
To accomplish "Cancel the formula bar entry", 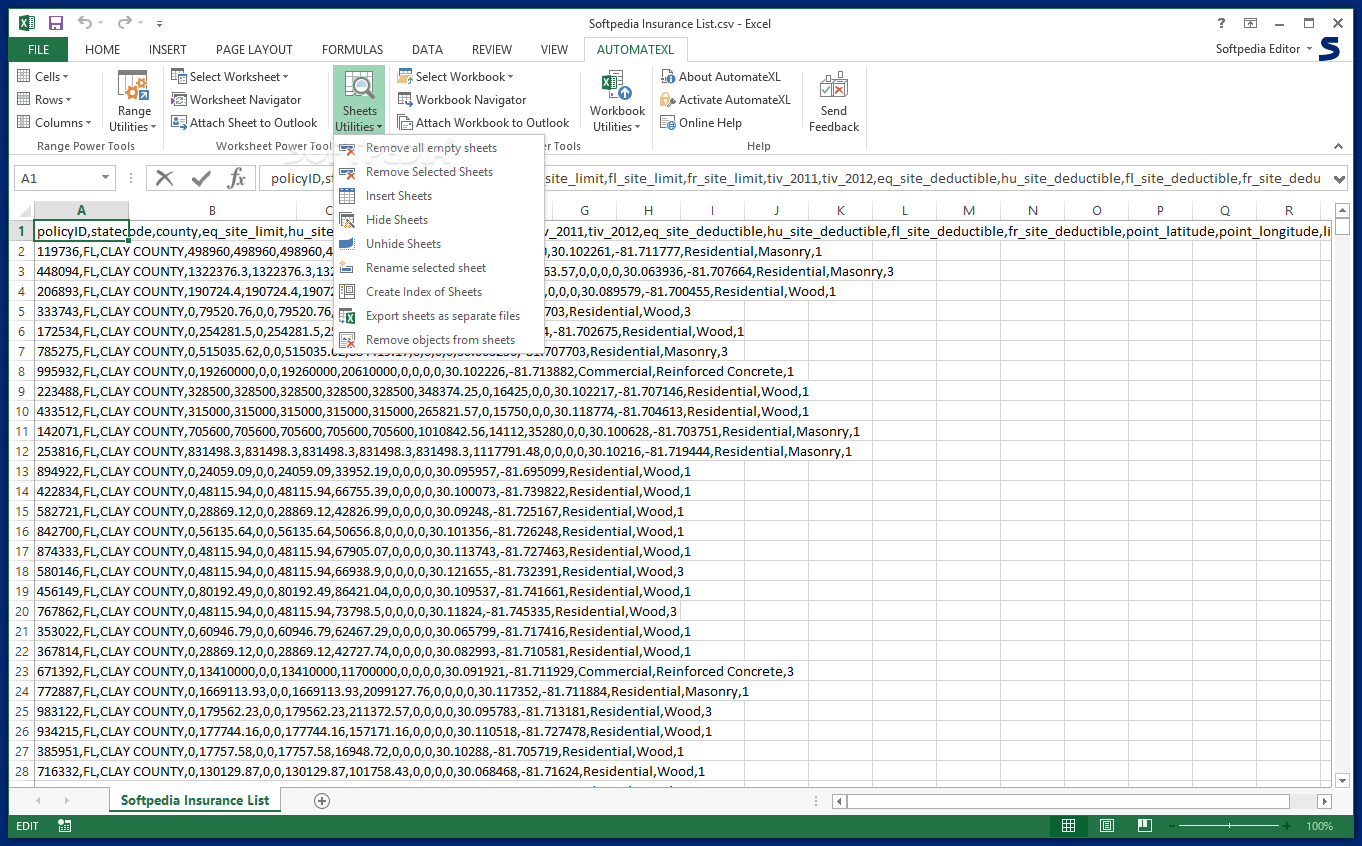I will click(x=165, y=178).
